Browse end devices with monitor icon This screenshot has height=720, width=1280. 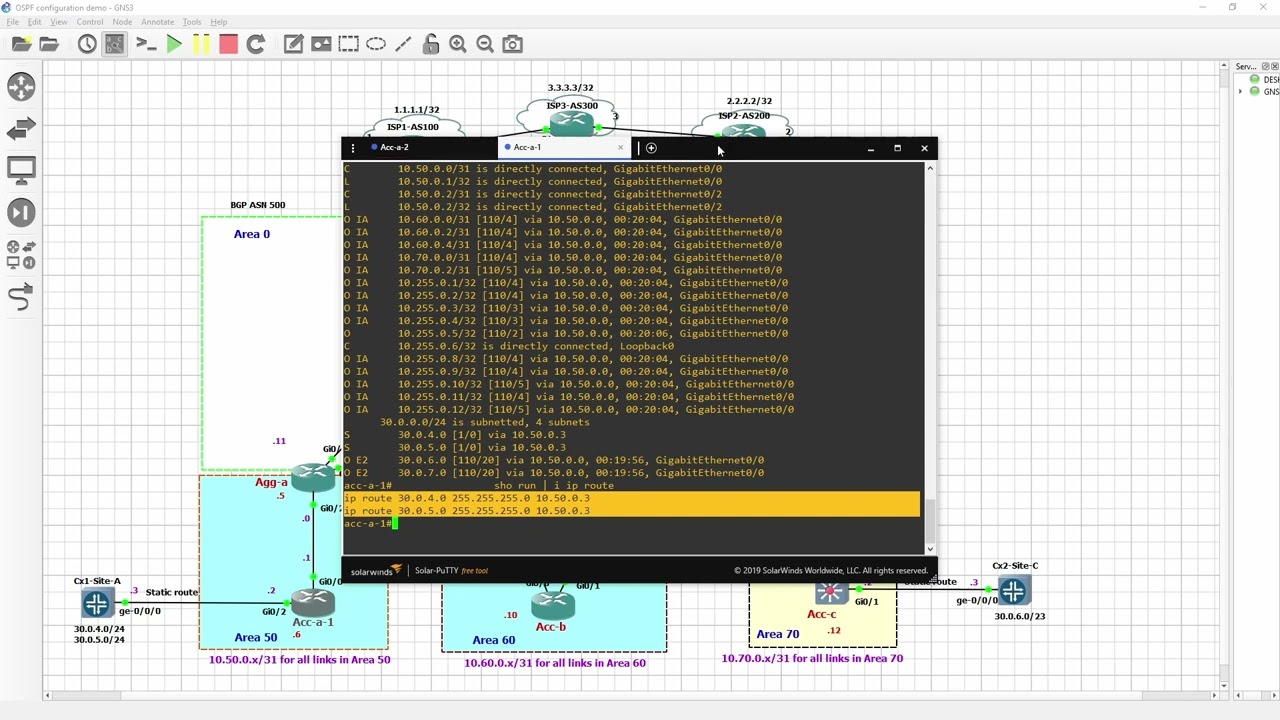point(21,171)
